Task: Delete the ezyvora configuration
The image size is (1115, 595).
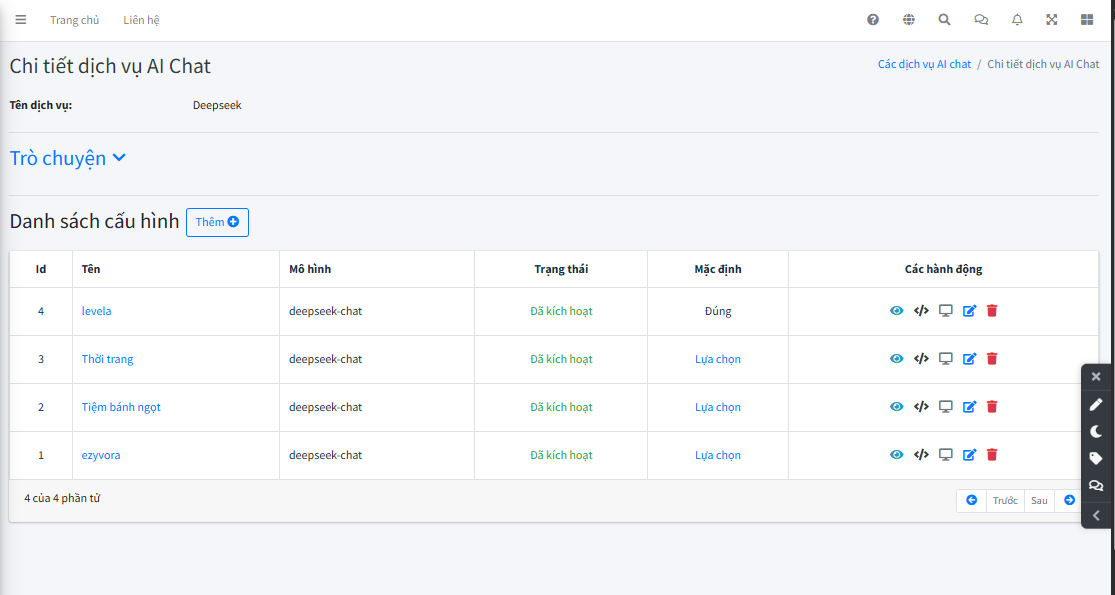Action: (x=993, y=455)
